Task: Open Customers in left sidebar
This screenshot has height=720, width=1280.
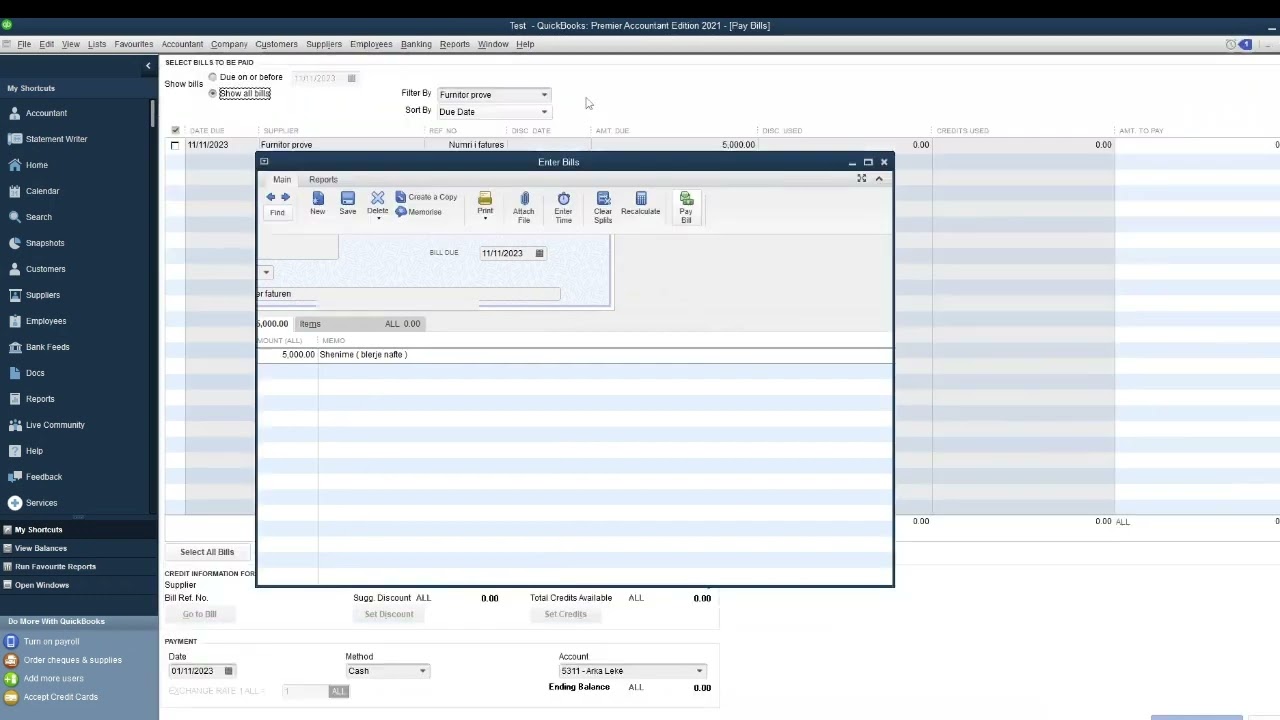Action: [x=45, y=269]
